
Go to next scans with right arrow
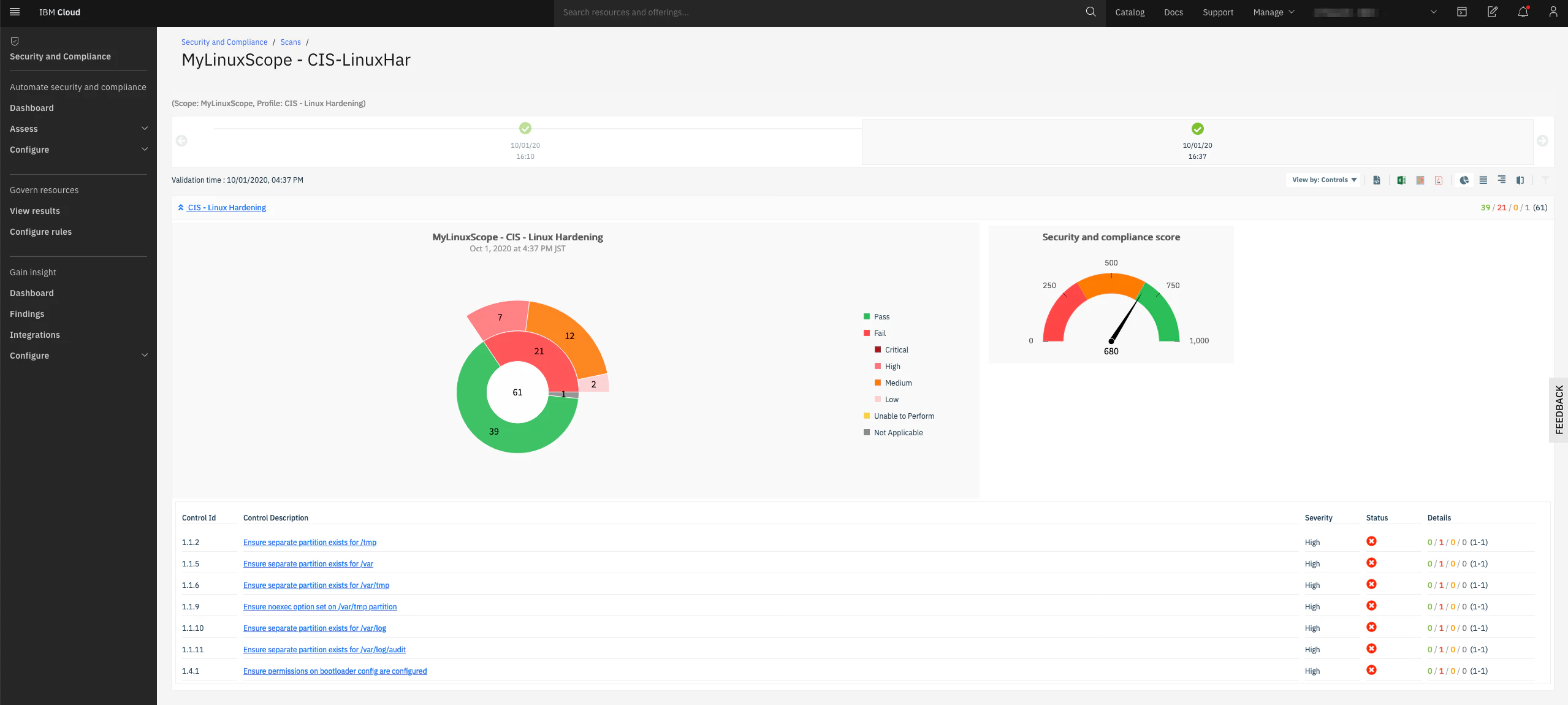(x=1543, y=141)
